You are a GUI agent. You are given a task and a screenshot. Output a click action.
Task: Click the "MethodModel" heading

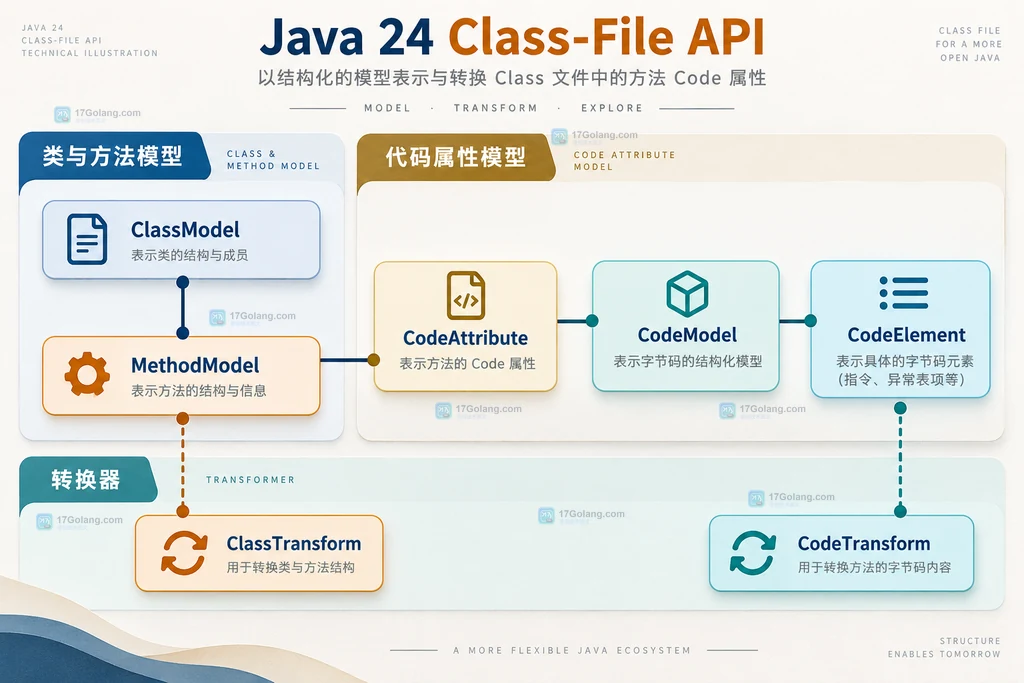[x=195, y=365]
